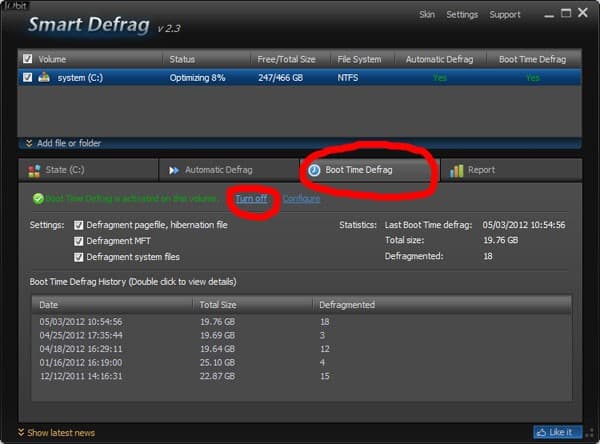Viewport: 600px width, 444px height.
Task: Expand Show latest news
Action: coord(57,433)
